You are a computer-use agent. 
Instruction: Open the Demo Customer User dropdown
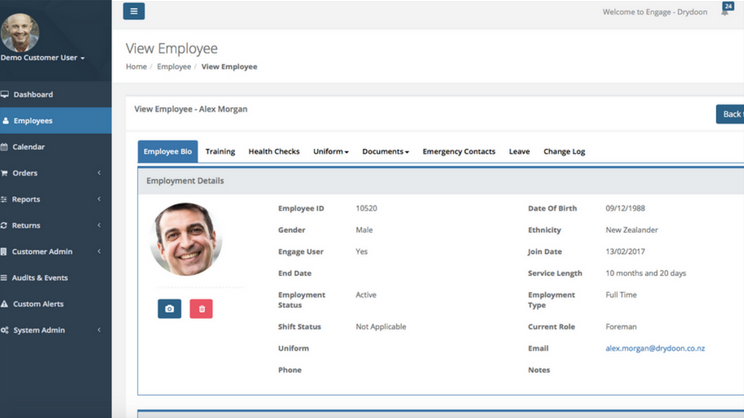click(43, 58)
